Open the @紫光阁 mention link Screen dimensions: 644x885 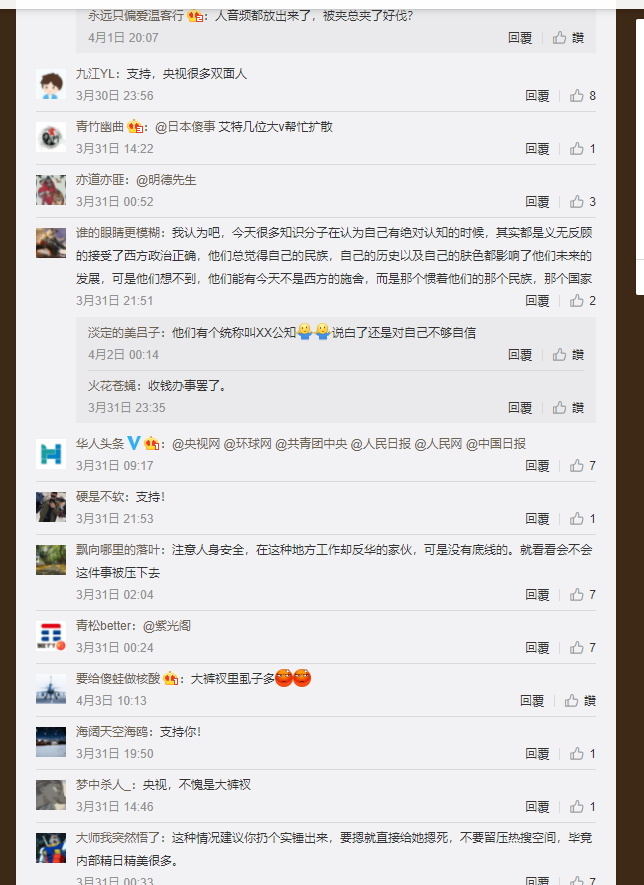[167, 626]
